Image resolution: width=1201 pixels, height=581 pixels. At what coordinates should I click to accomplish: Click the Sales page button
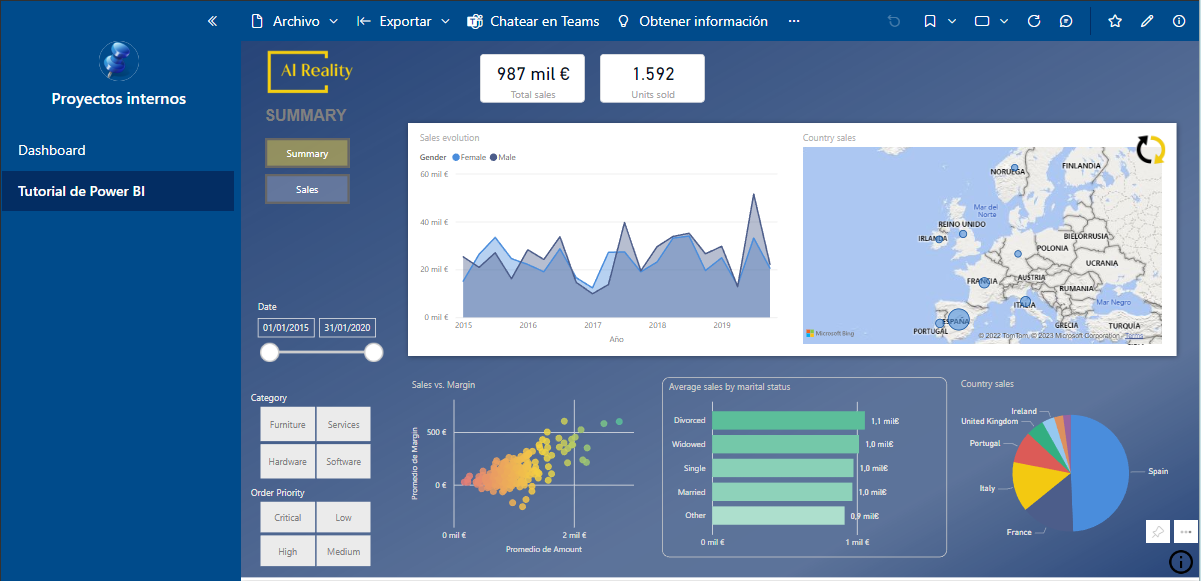tap(307, 189)
